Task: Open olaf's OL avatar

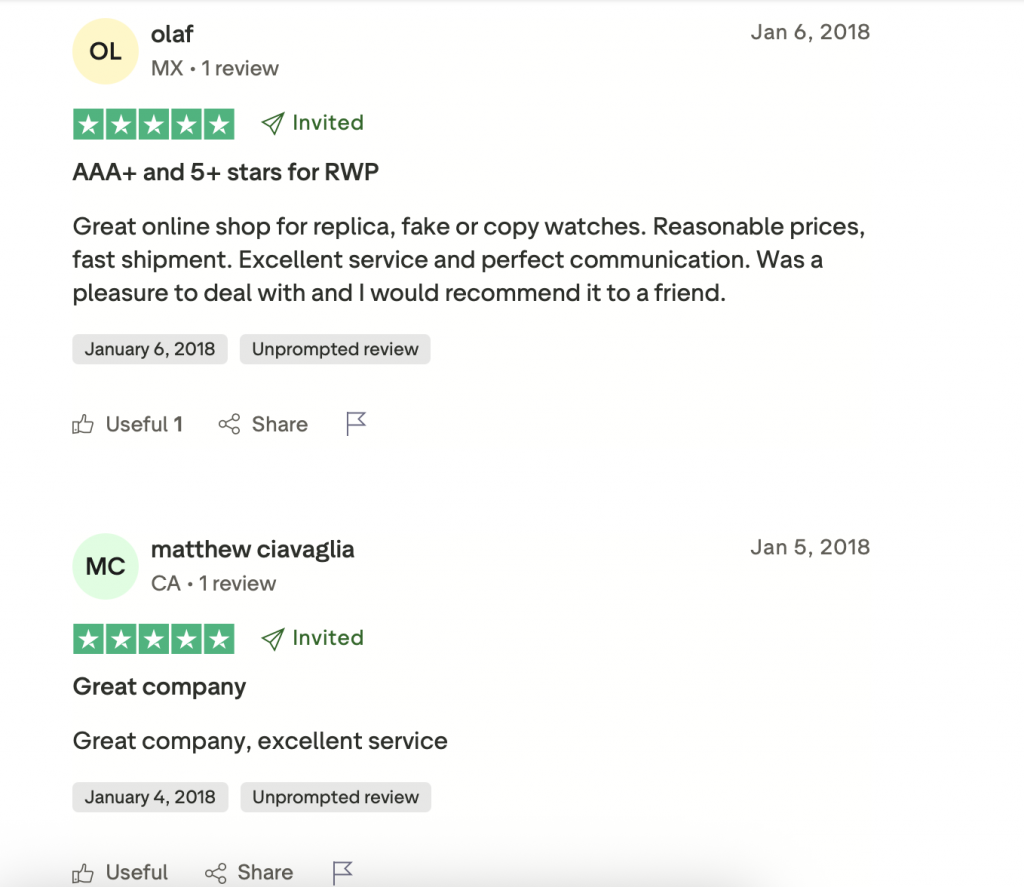Action: (x=105, y=51)
